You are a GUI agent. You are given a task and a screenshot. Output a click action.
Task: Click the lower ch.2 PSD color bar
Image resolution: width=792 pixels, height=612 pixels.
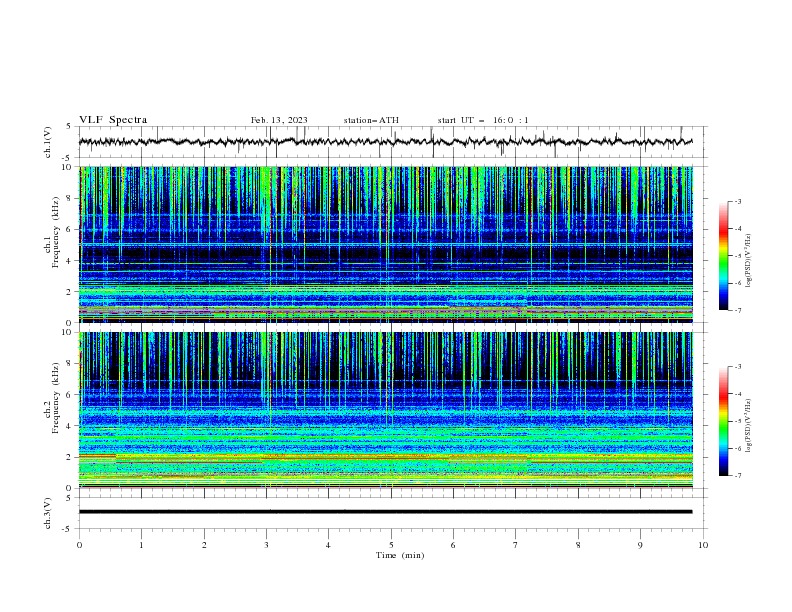pos(723,421)
